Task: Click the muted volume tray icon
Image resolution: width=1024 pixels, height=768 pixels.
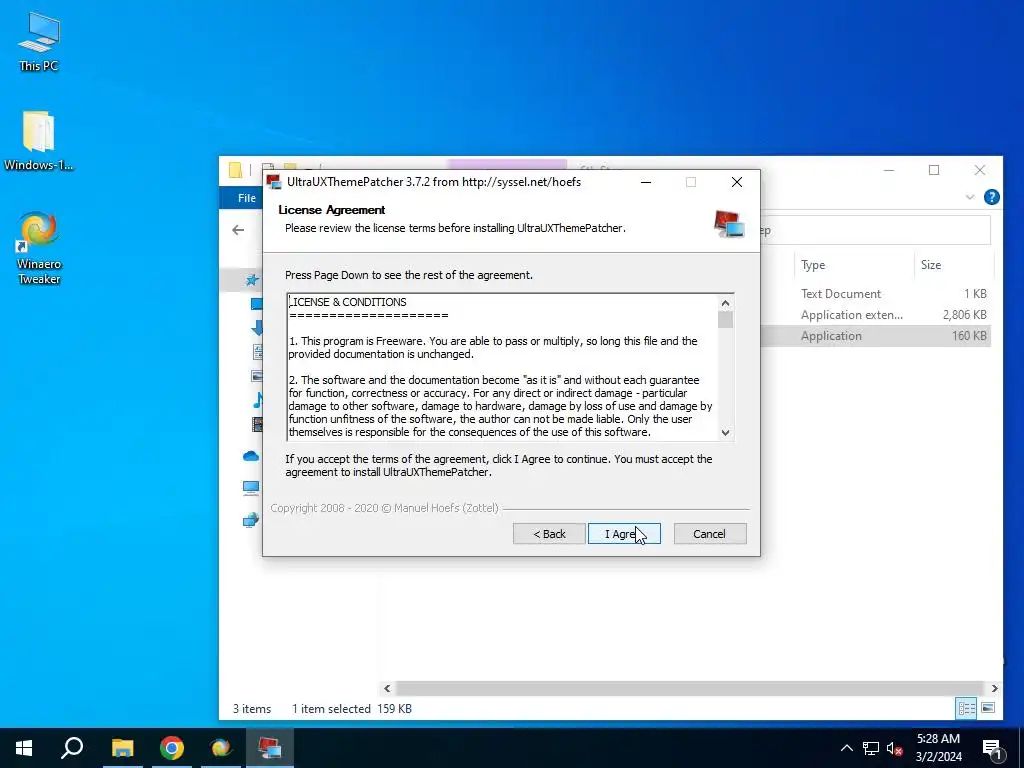Action: tap(895, 748)
